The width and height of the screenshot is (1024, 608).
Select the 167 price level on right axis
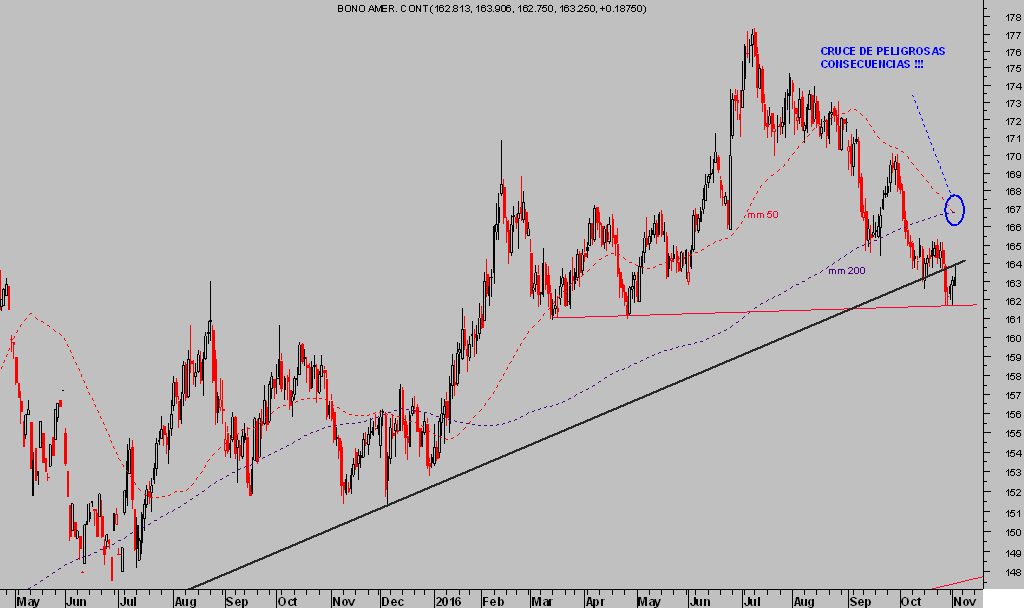click(1013, 210)
